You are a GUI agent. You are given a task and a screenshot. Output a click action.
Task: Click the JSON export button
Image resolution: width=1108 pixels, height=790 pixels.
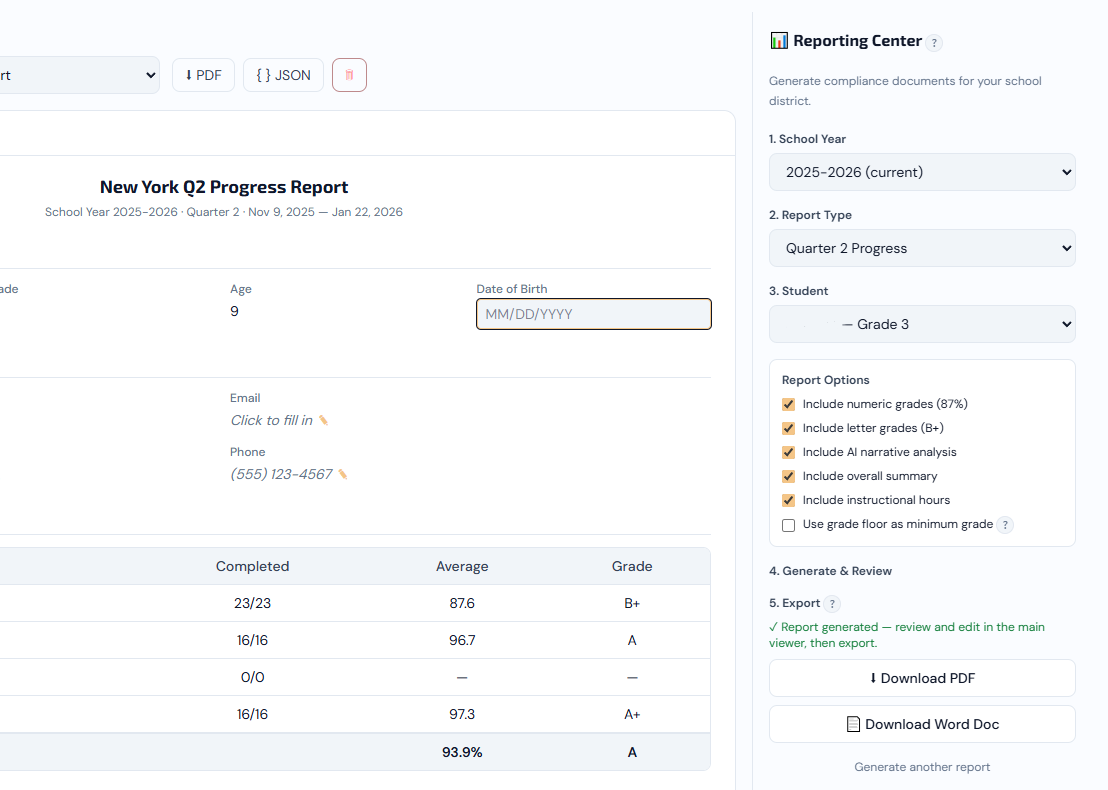tap(283, 74)
